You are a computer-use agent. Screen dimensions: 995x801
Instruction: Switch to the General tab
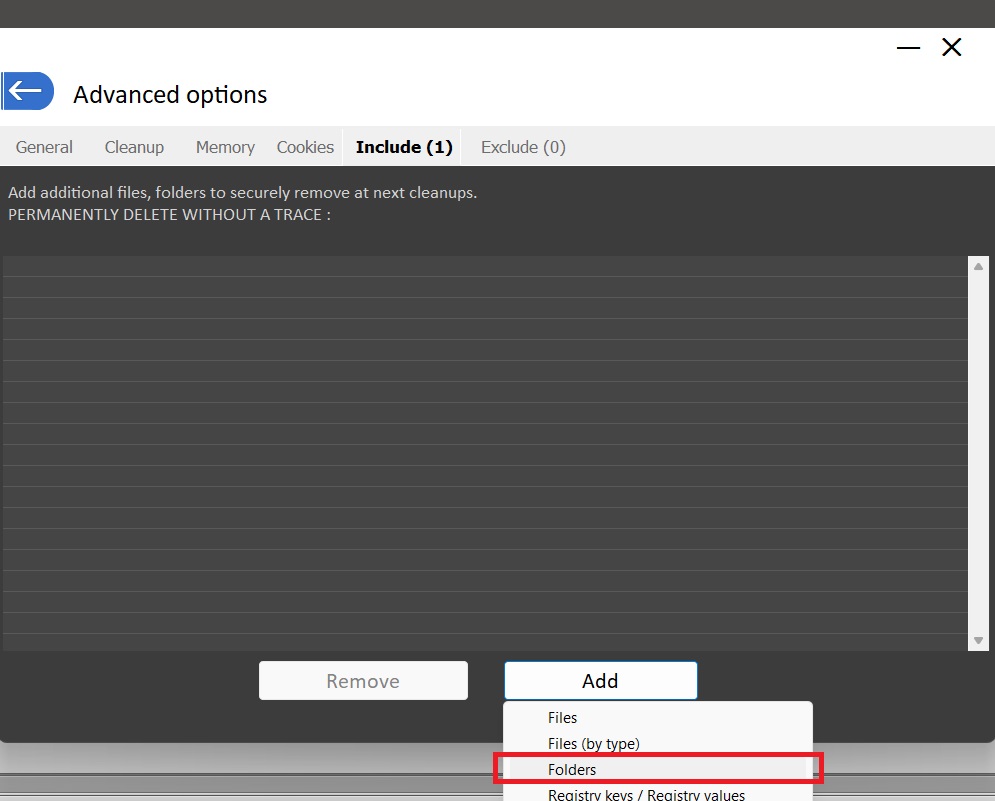[x=44, y=147]
